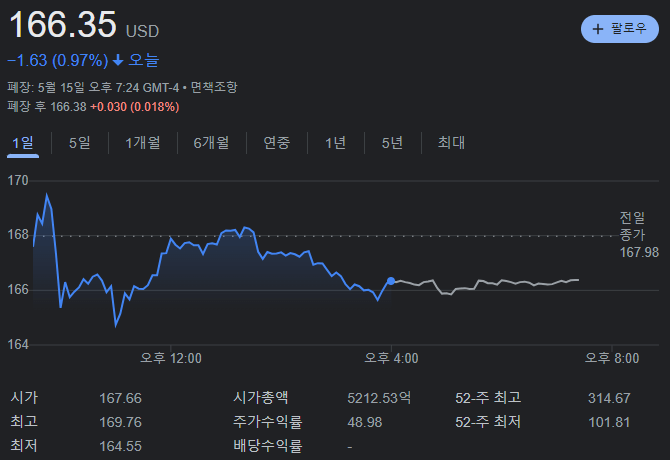Show the 5년 chart range
Screen dimensions: 670x460
click(x=392, y=143)
